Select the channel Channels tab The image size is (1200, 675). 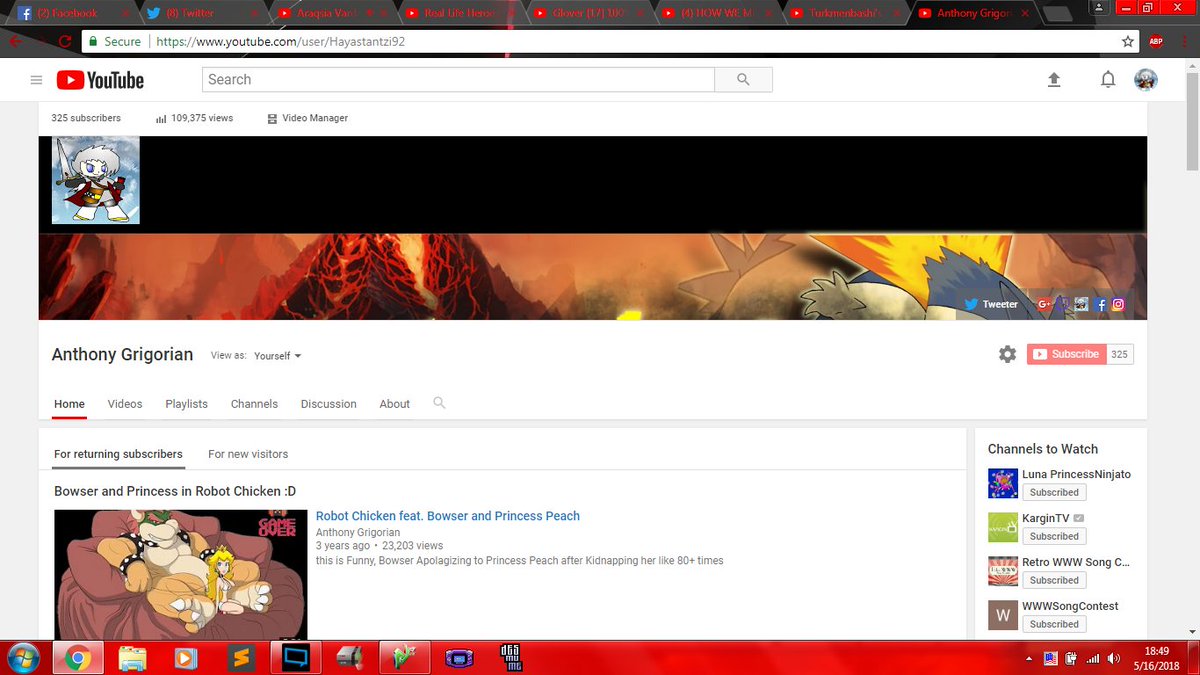click(254, 404)
